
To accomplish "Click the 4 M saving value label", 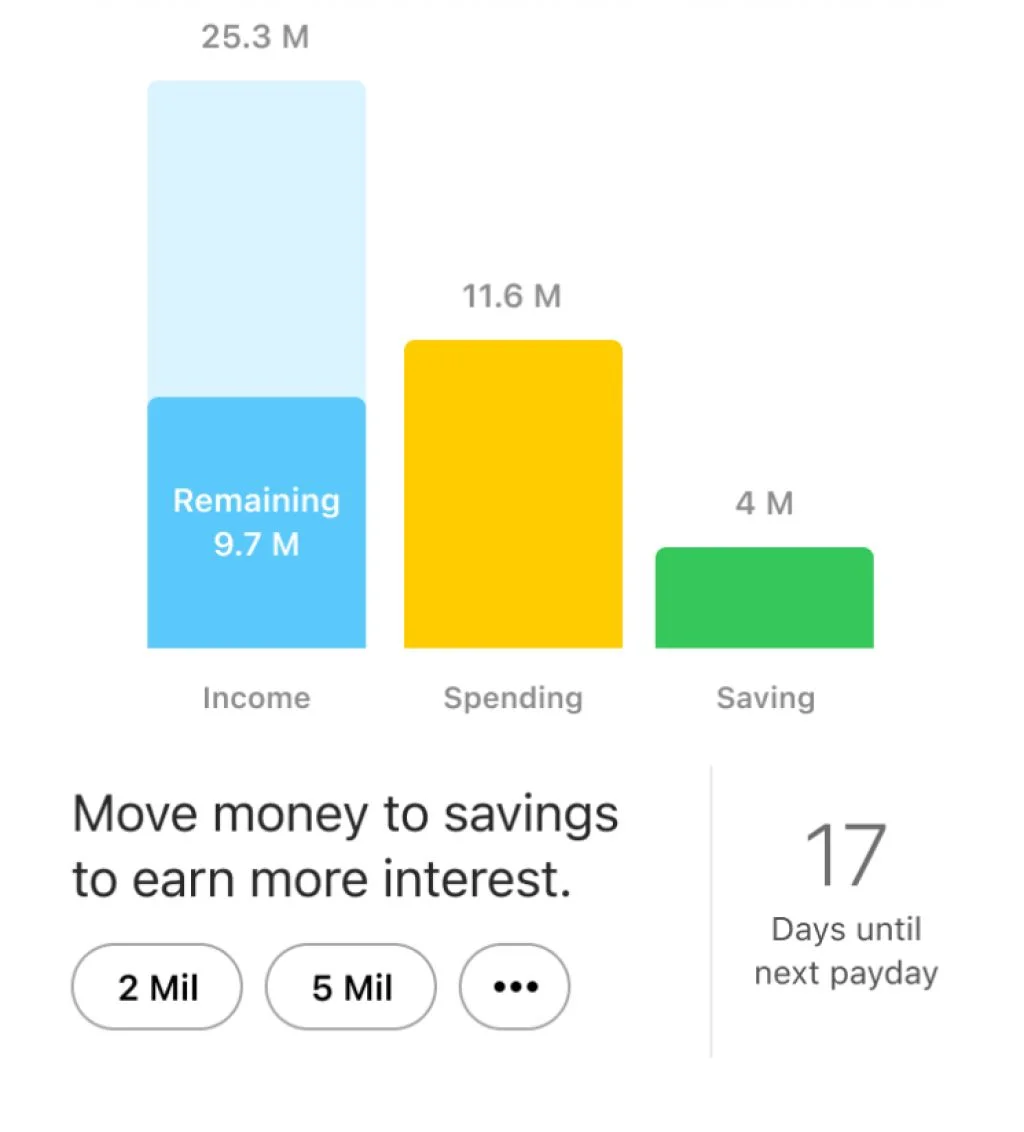I will click(764, 504).
